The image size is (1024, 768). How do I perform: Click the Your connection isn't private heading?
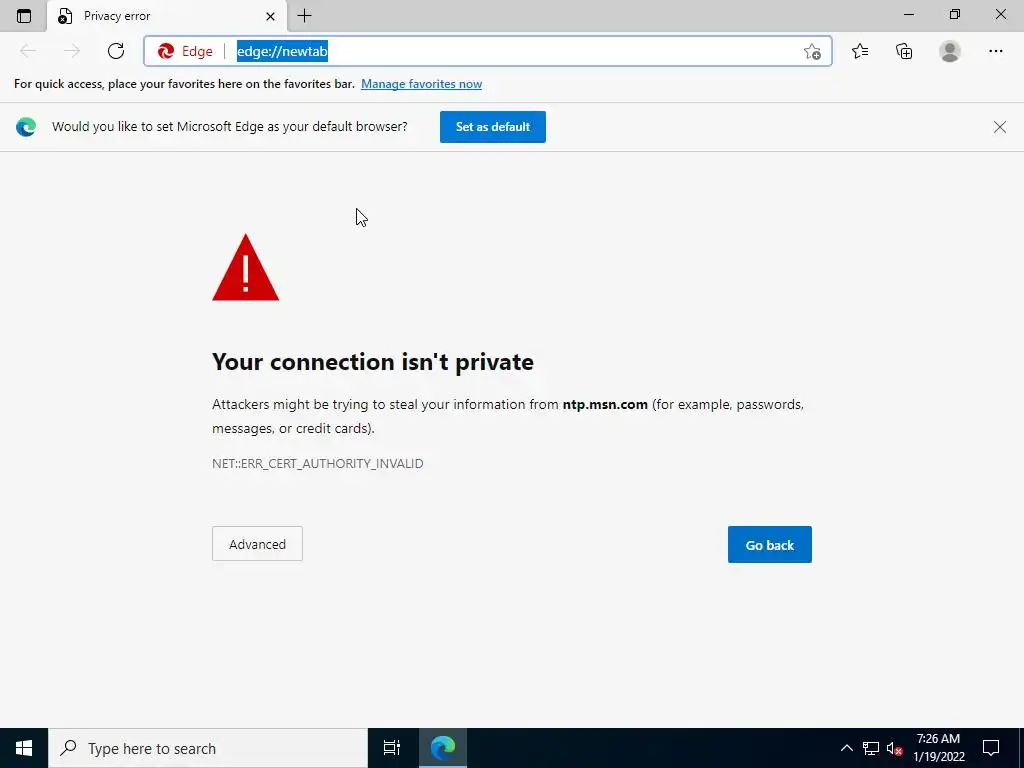point(373,362)
